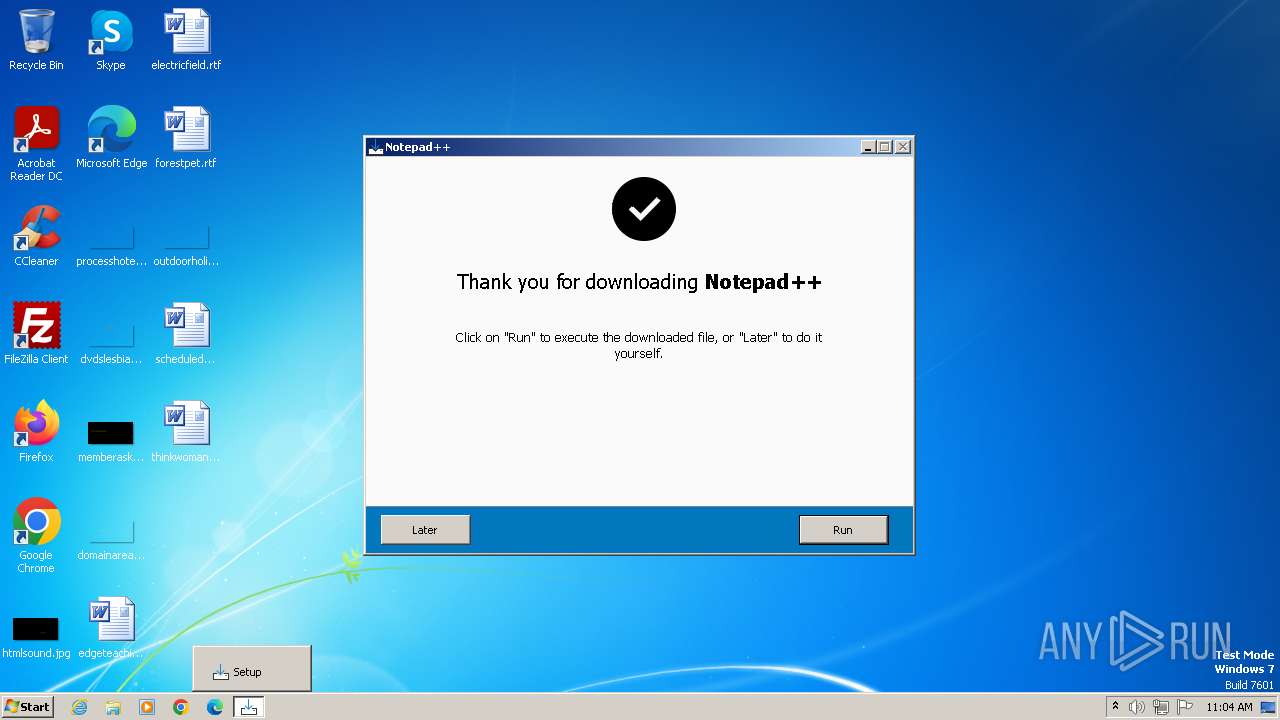
Task: Launch Google Chrome desktop shortcut
Action: [36, 536]
